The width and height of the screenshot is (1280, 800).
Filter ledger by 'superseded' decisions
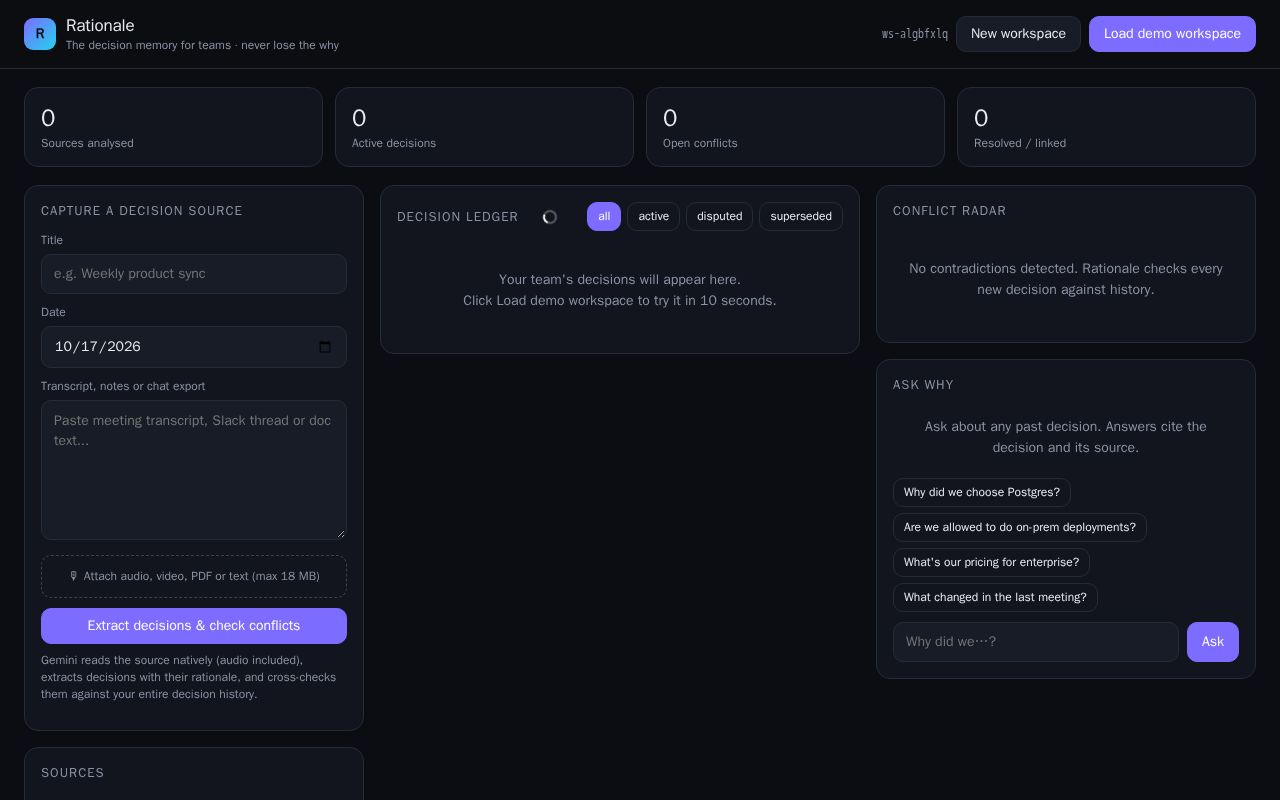click(x=801, y=217)
